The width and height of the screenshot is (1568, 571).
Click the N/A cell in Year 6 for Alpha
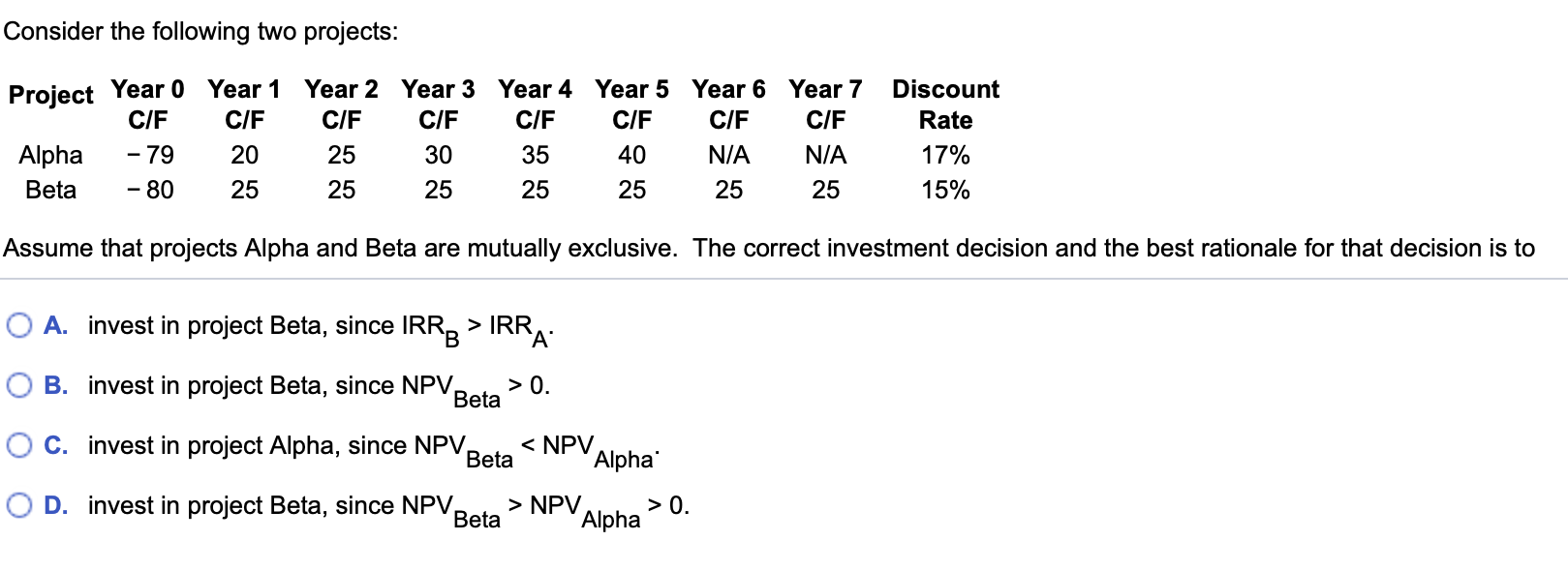click(x=729, y=155)
